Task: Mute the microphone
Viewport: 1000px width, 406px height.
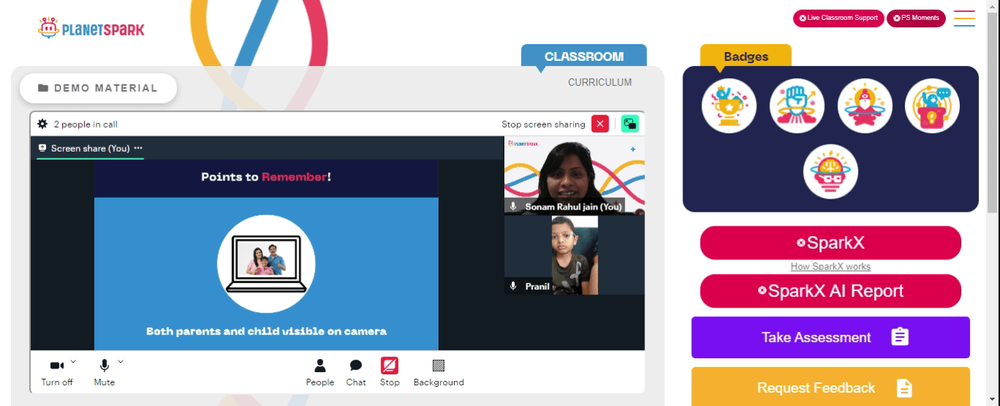Action: click(104, 372)
